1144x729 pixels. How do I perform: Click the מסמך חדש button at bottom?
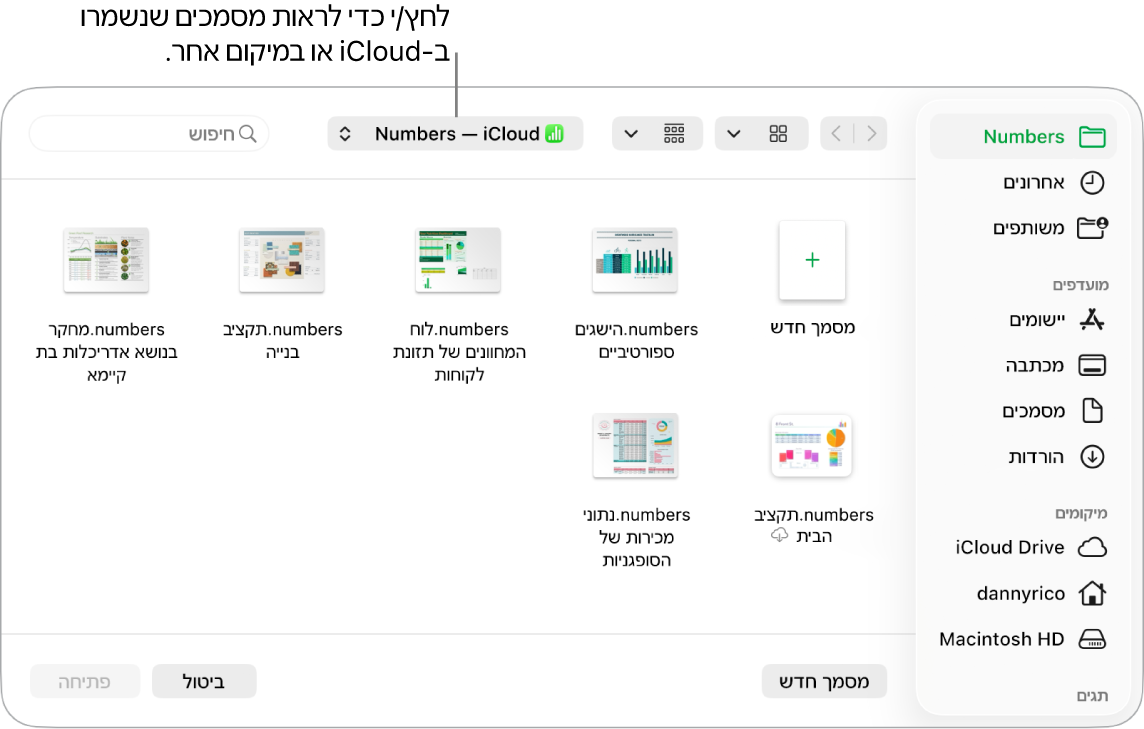[824, 682]
